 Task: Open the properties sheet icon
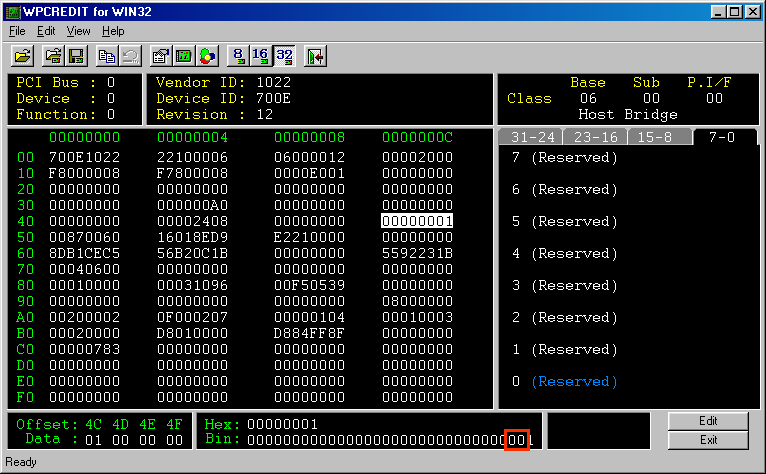161,56
